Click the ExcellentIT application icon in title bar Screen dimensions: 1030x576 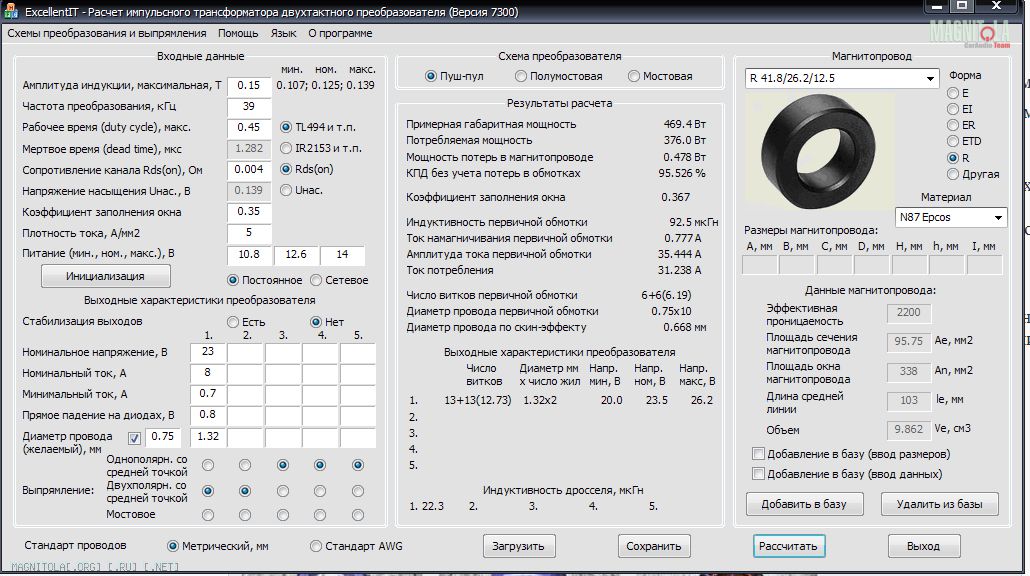tap(11, 11)
